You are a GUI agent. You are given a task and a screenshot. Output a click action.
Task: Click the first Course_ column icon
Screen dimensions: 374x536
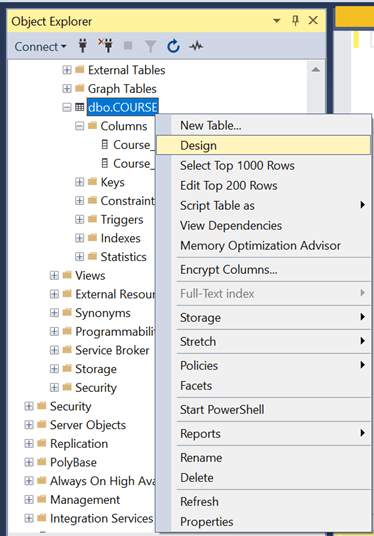pos(105,145)
